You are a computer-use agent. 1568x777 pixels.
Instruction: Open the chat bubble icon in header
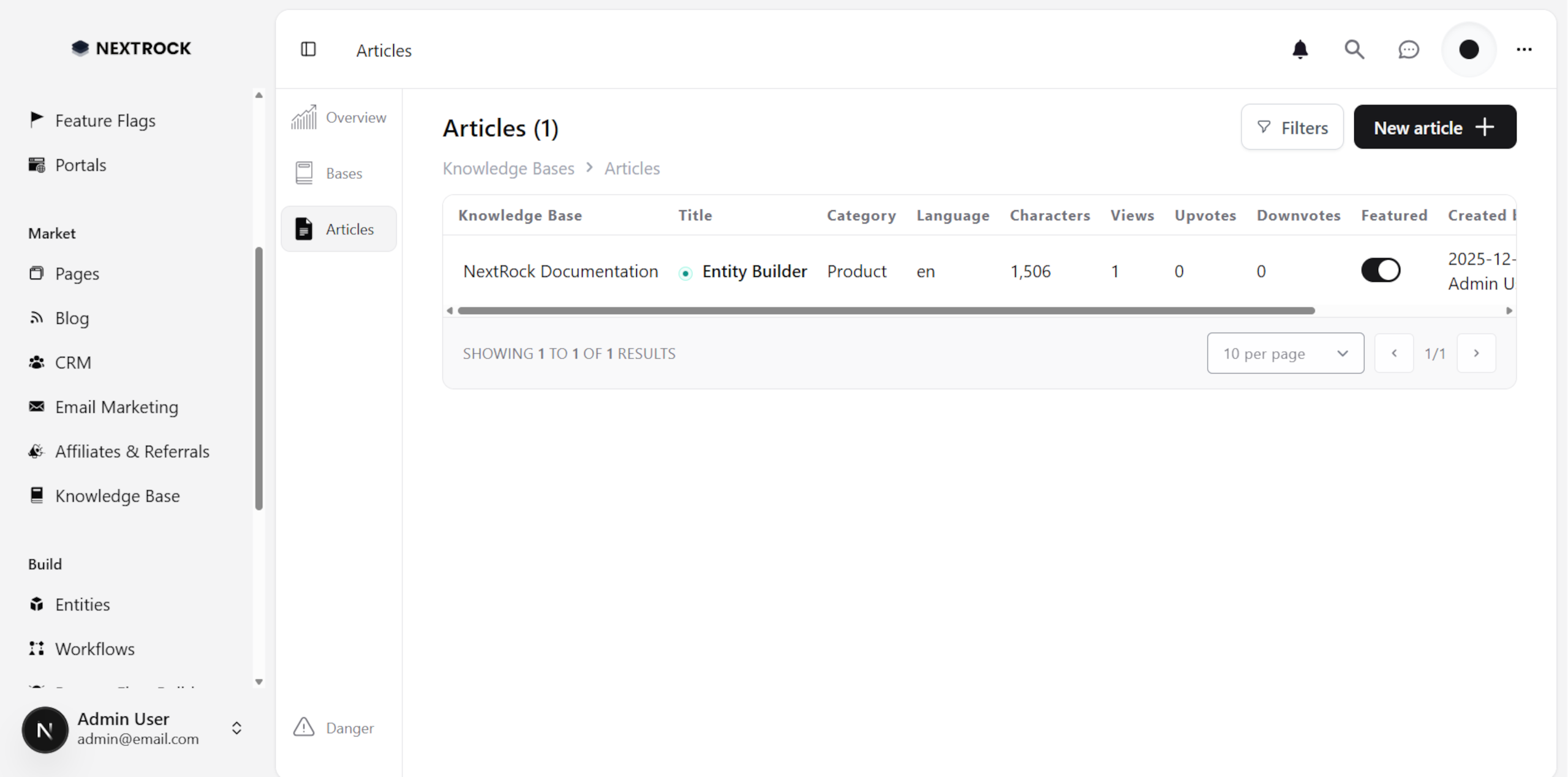click(x=1409, y=50)
